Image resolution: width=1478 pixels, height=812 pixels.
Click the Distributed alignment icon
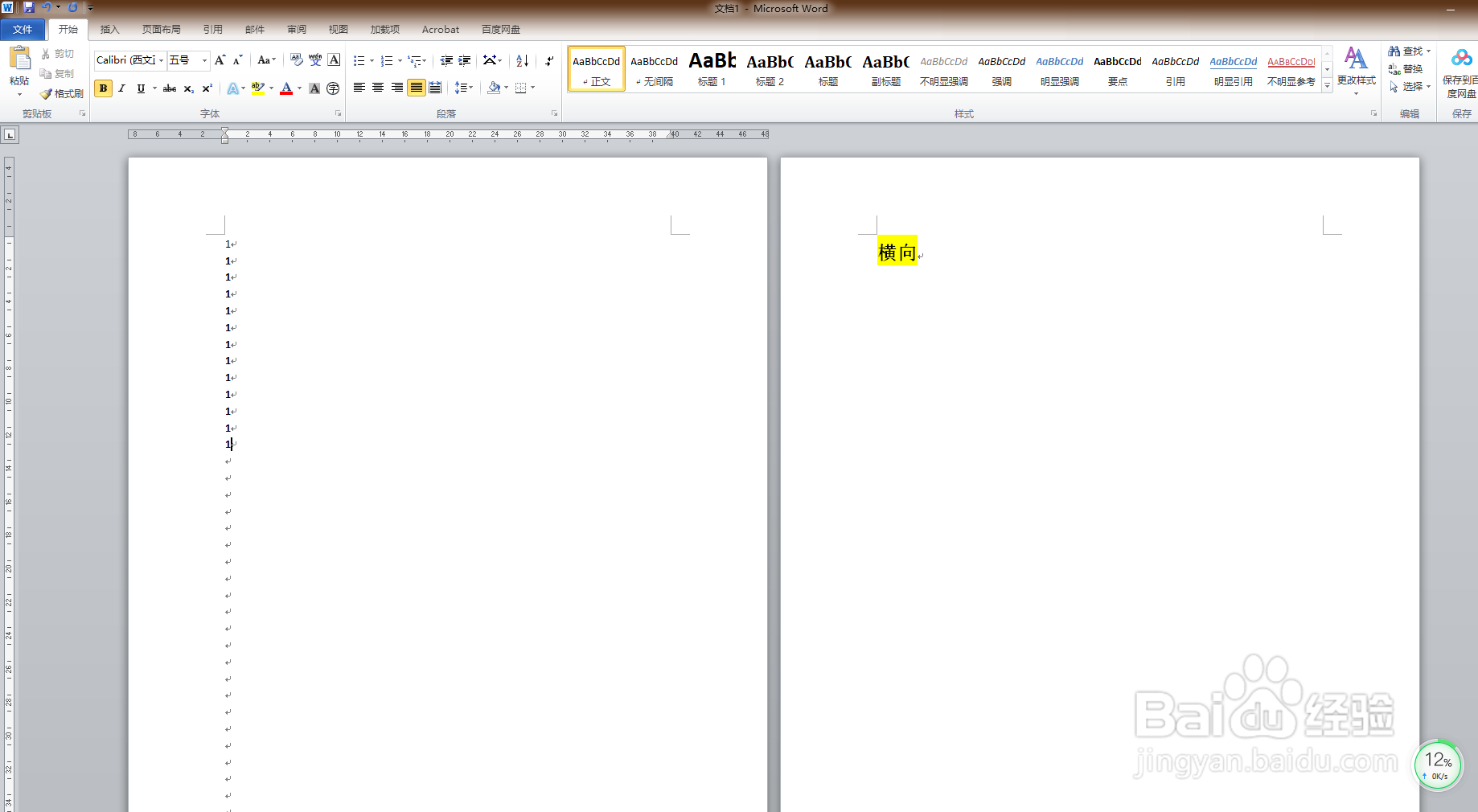coord(435,88)
